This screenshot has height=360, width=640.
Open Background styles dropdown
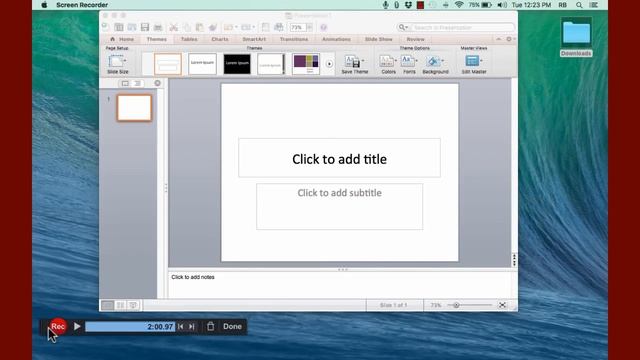(436, 64)
